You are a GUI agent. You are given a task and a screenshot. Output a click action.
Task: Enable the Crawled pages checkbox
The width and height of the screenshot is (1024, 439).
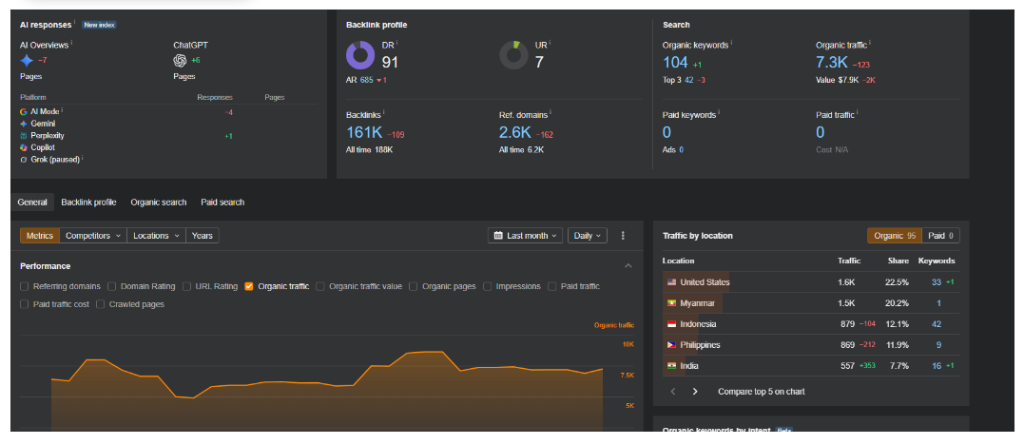click(101, 304)
